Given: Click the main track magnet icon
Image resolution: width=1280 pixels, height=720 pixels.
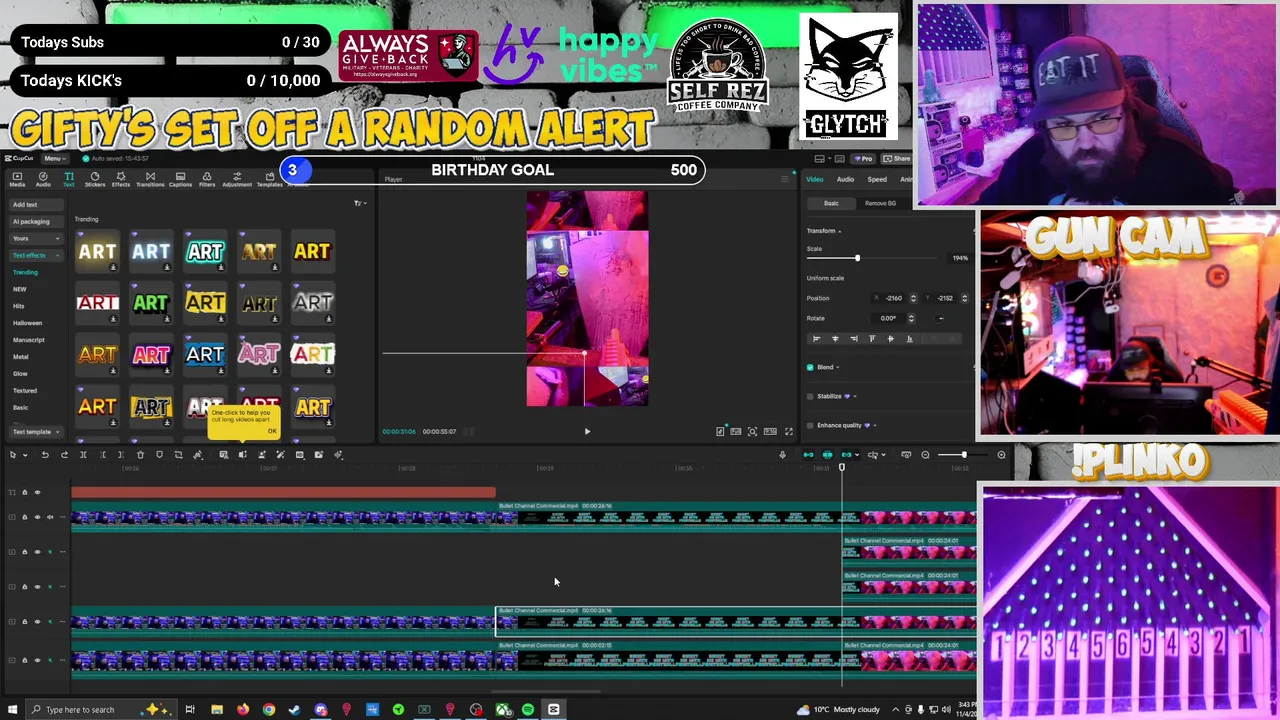Looking at the screenshot, I should (808, 455).
